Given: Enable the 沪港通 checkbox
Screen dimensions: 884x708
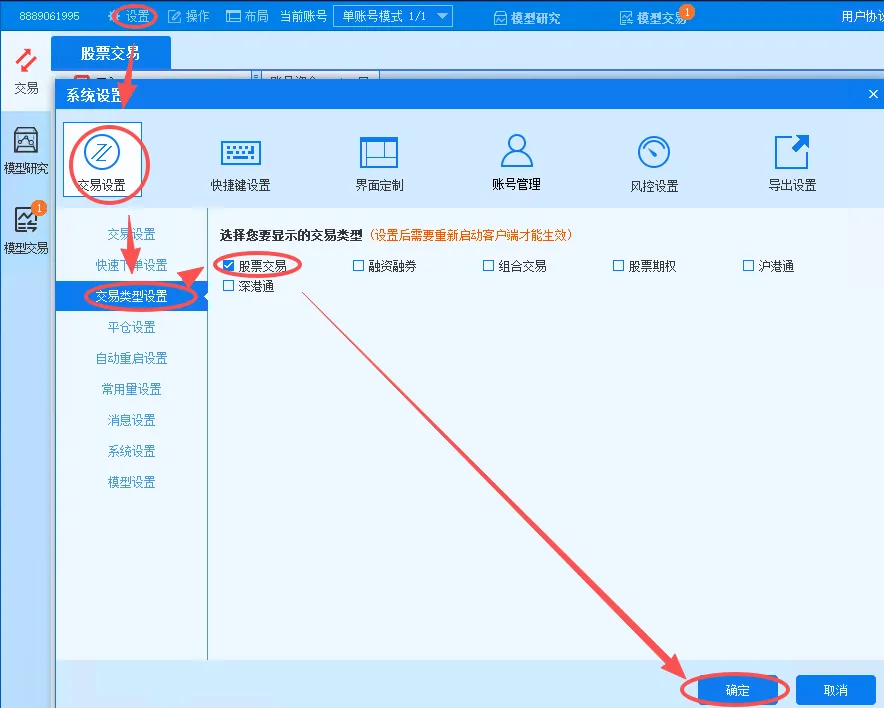Looking at the screenshot, I should click(x=749, y=266).
